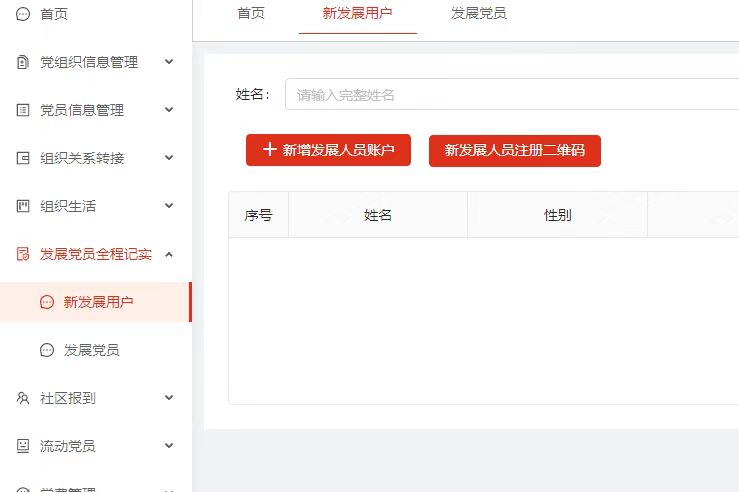The height and width of the screenshot is (492, 739).
Task: Click the 新增发展人员账户 button
Action: coord(328,150)
